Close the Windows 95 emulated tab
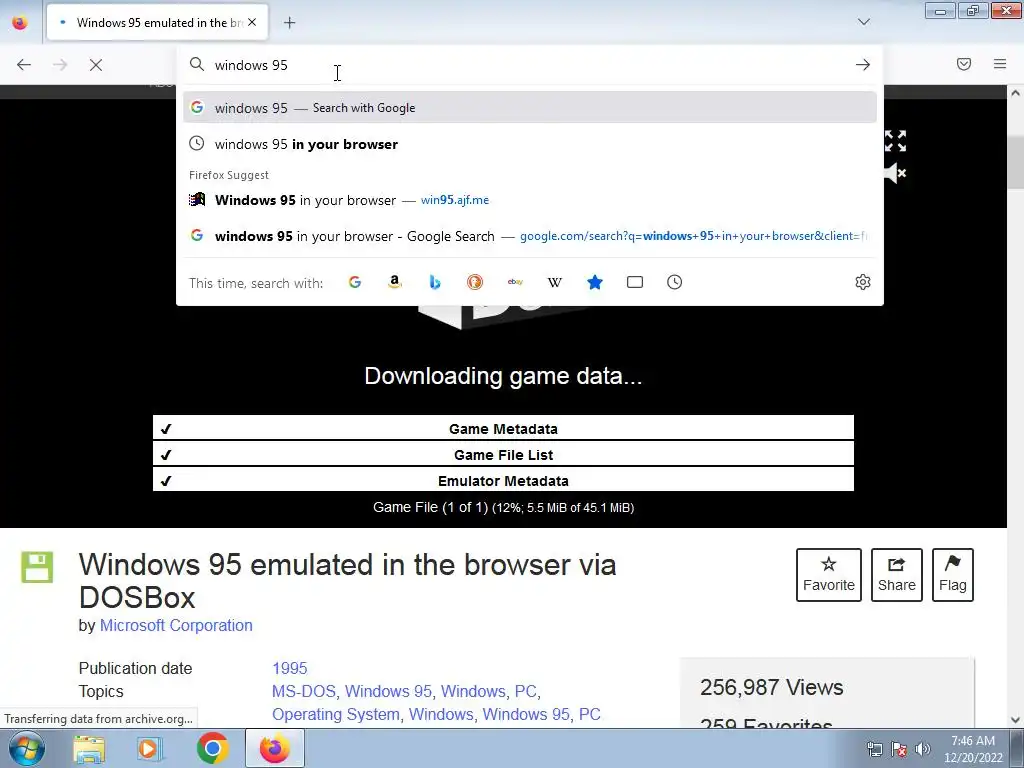1024x768 pixels. tap(252, 22)
